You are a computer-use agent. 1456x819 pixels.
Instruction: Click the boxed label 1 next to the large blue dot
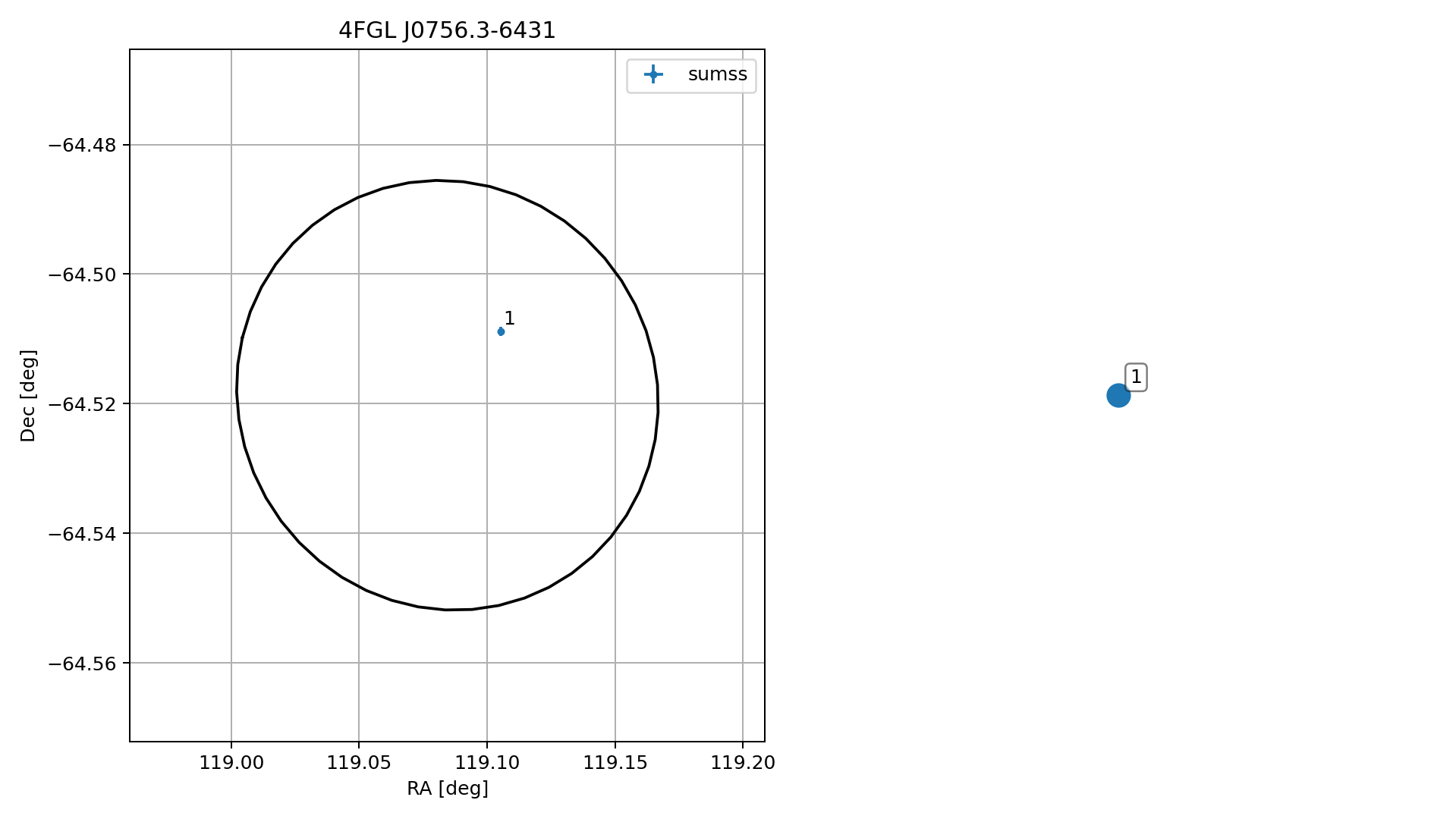[x=1136, y=377]
